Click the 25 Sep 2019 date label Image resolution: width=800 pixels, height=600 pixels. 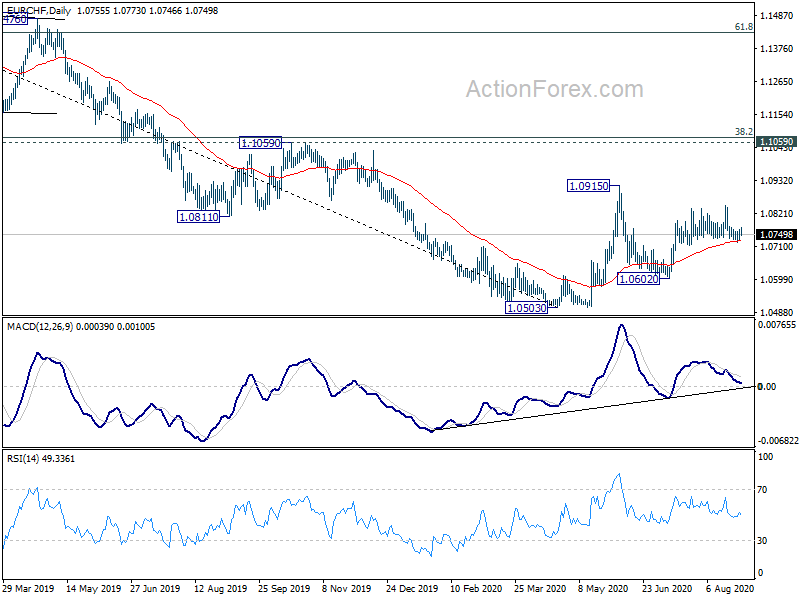pyautogui.click(x=284, y=588)
